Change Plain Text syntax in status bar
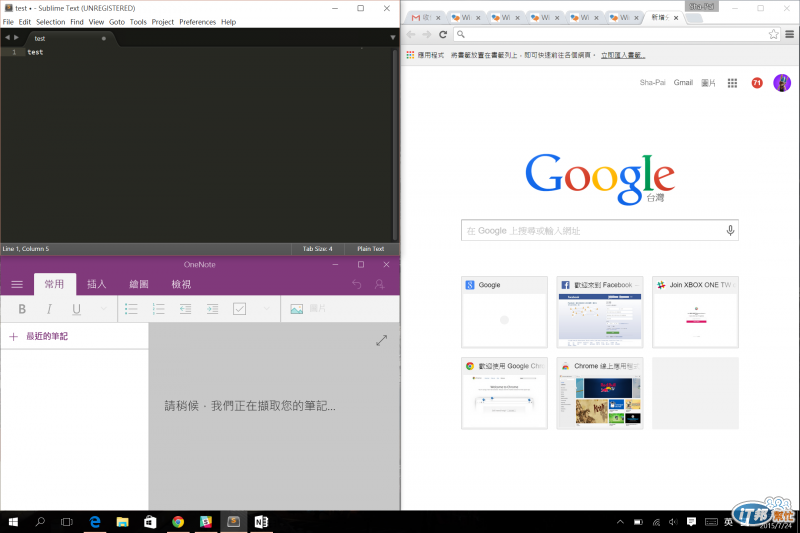This screenshot has height=533, width=800. click(370, 249)
